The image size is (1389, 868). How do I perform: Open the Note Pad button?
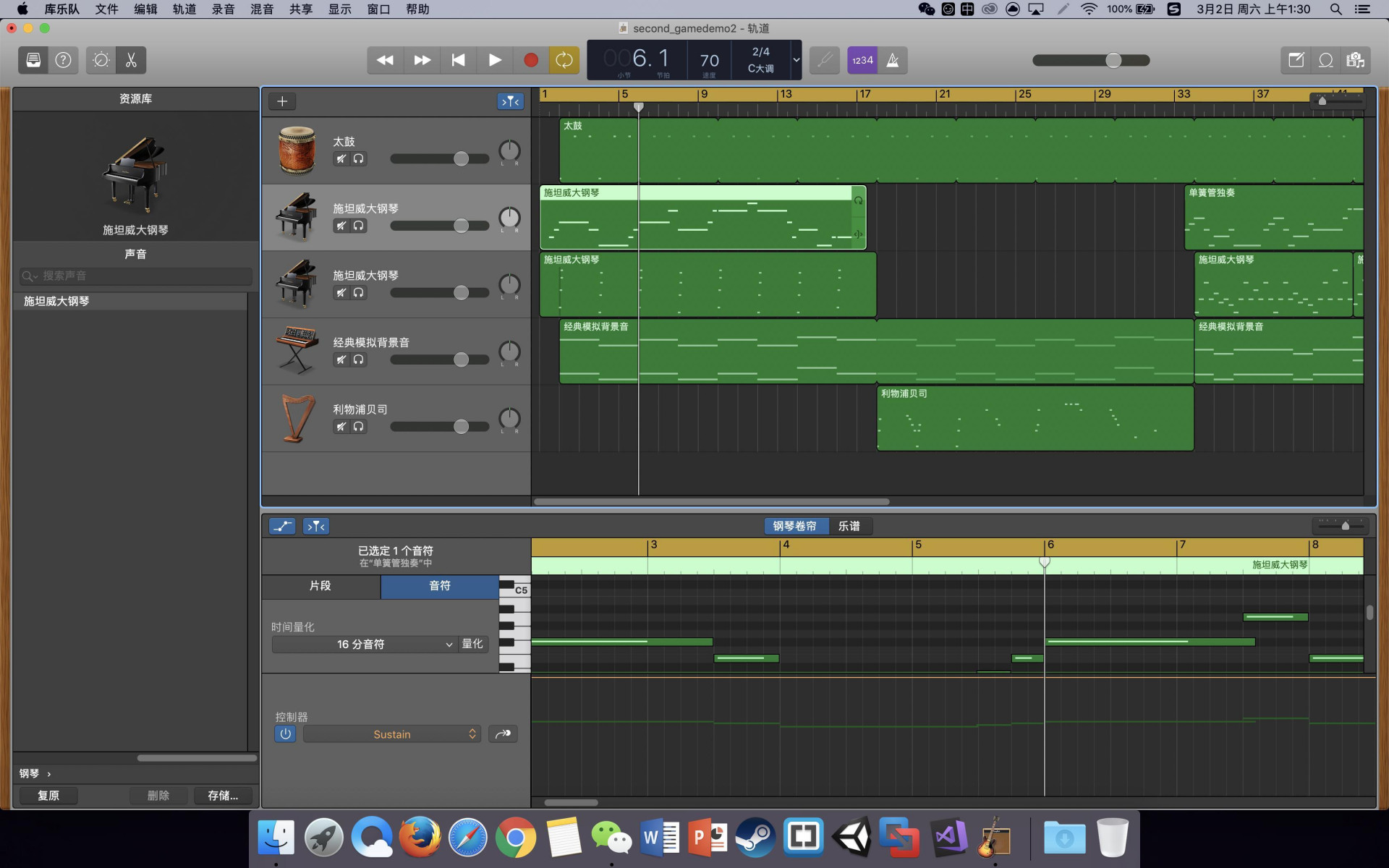1296,60
